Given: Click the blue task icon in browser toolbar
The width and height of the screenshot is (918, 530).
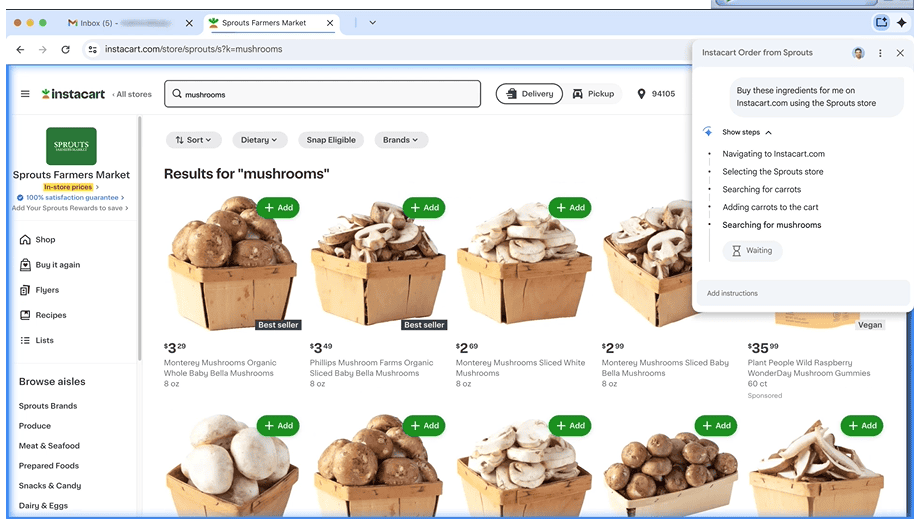Looking at the screenshot, I should click(x=881, y=23).
